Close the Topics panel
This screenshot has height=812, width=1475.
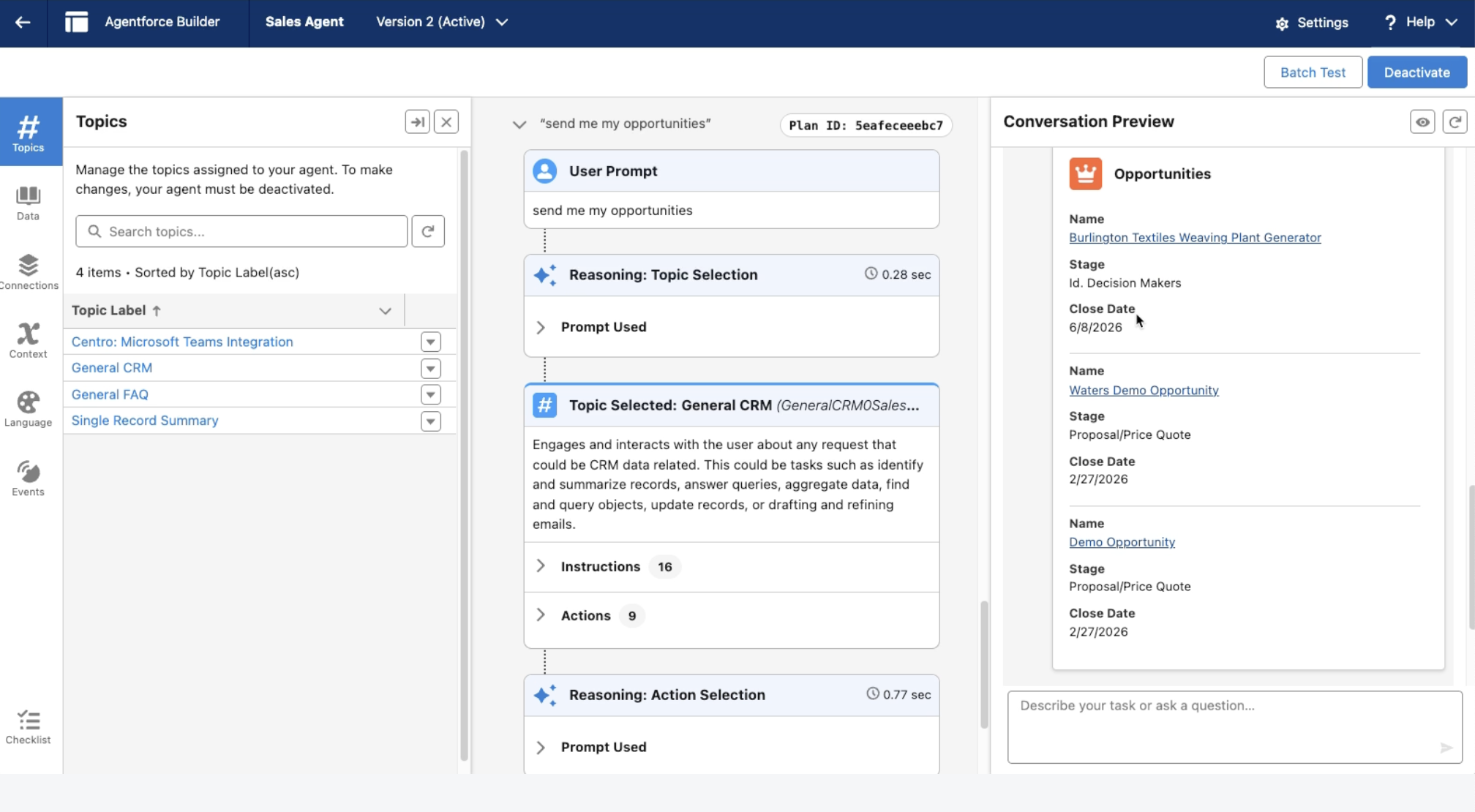click(x=446, y=121)
